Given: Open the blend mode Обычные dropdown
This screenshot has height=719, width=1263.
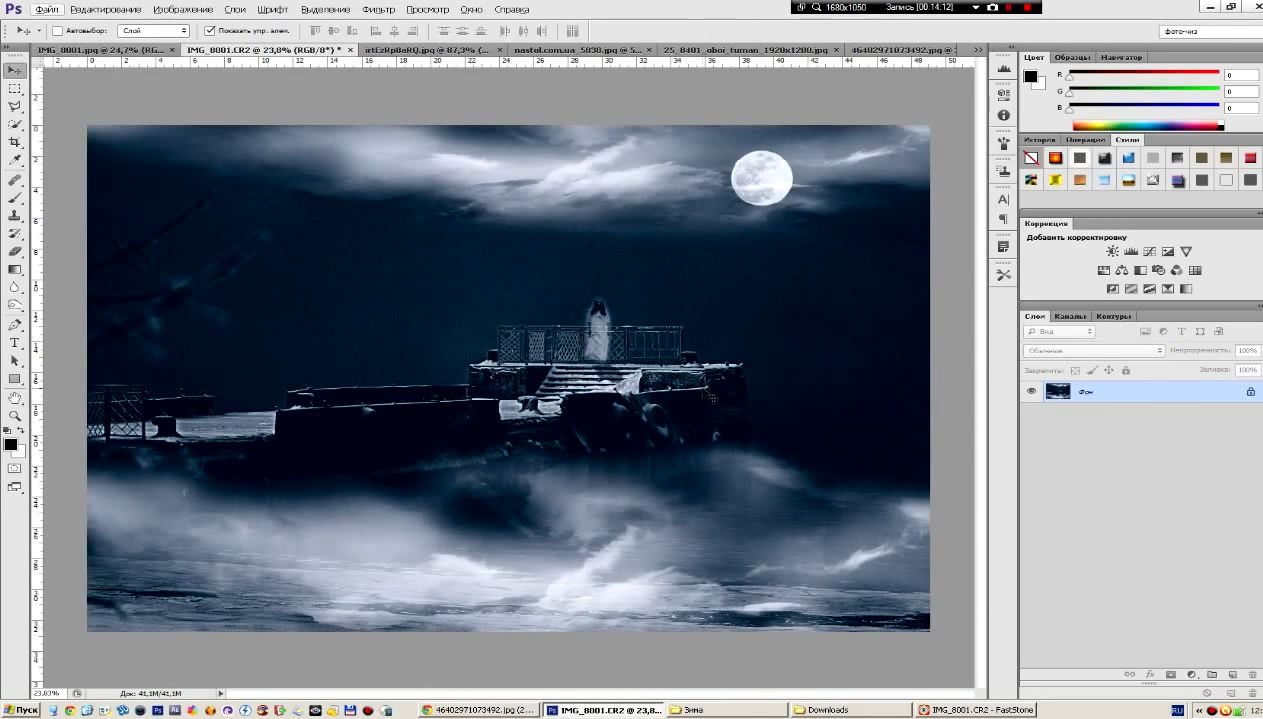Looking at the screenshot, I should coord(1094,351).
